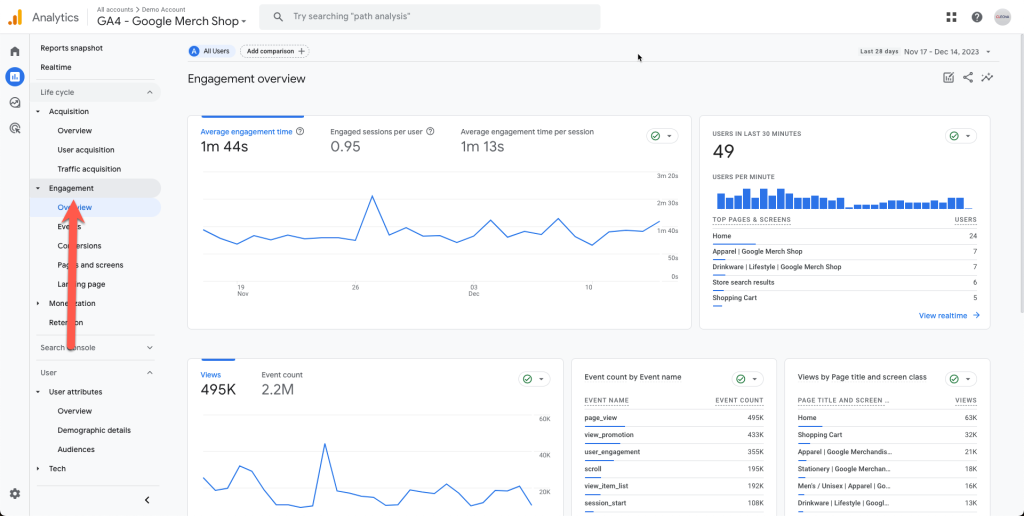Click the All Users segment chip

212,51
